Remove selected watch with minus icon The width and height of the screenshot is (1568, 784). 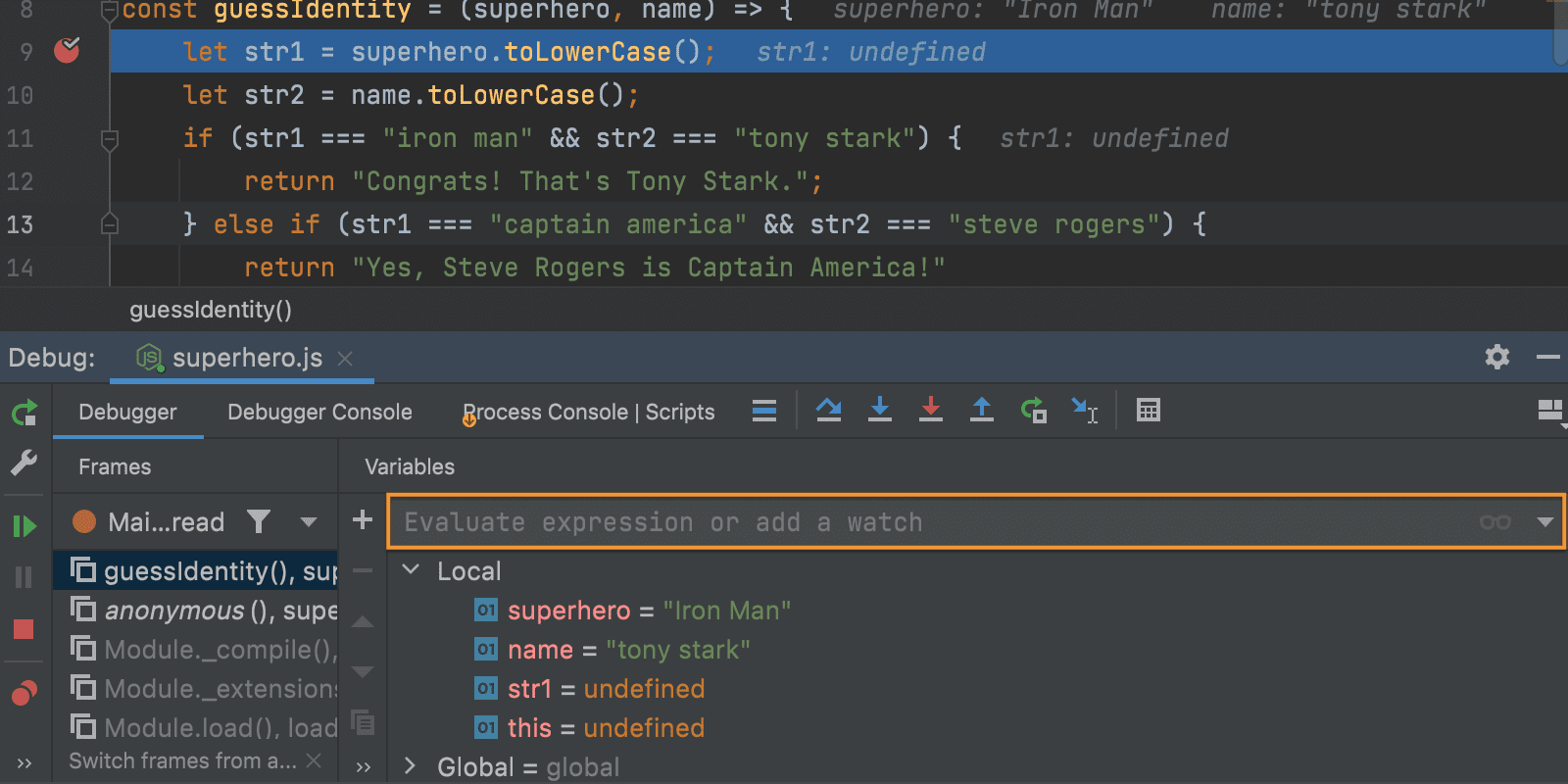tap(363, 570)
